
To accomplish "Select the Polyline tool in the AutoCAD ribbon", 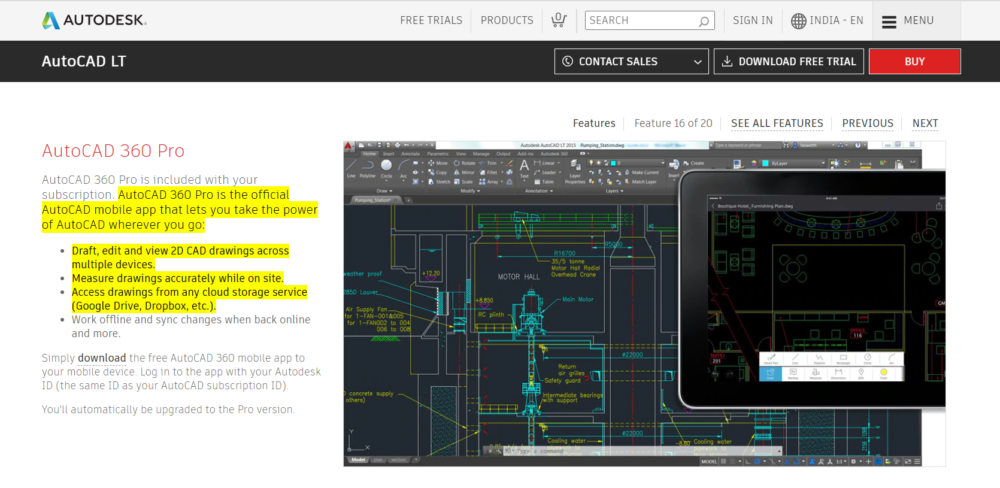I will 367,167.
